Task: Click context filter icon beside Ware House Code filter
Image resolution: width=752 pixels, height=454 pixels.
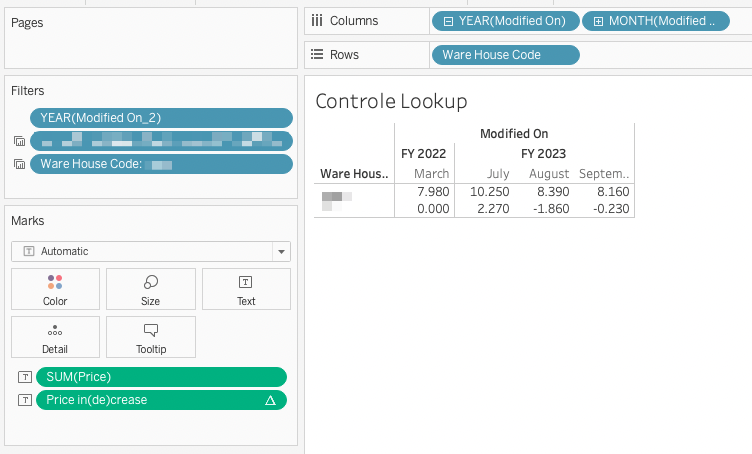Action: pos(18,164)
